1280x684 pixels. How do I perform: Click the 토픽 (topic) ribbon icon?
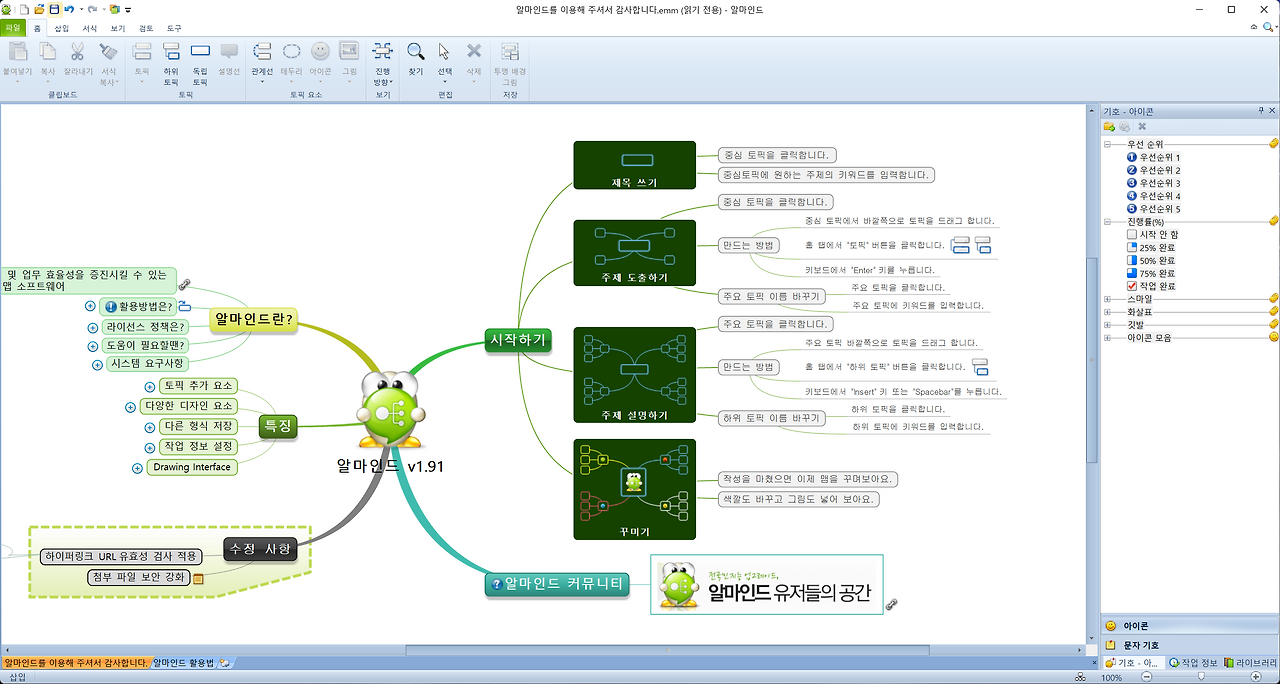pyautogui.click(x=142, y=51)
